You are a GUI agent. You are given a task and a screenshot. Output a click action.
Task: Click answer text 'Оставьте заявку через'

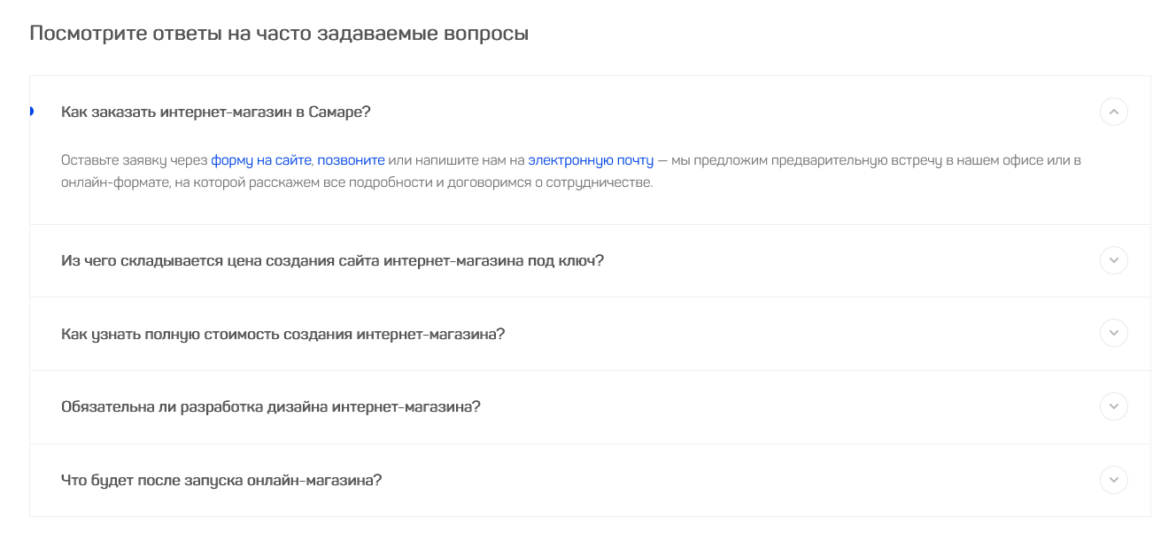133,160
